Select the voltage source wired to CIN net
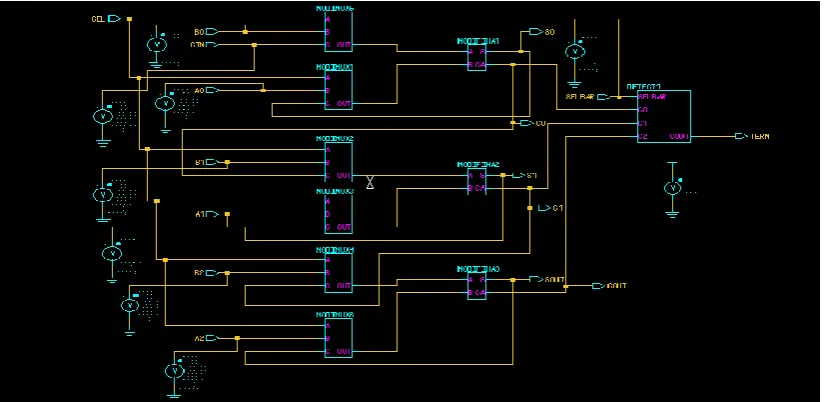Screen dimensions: 825x402 (103, 116)
